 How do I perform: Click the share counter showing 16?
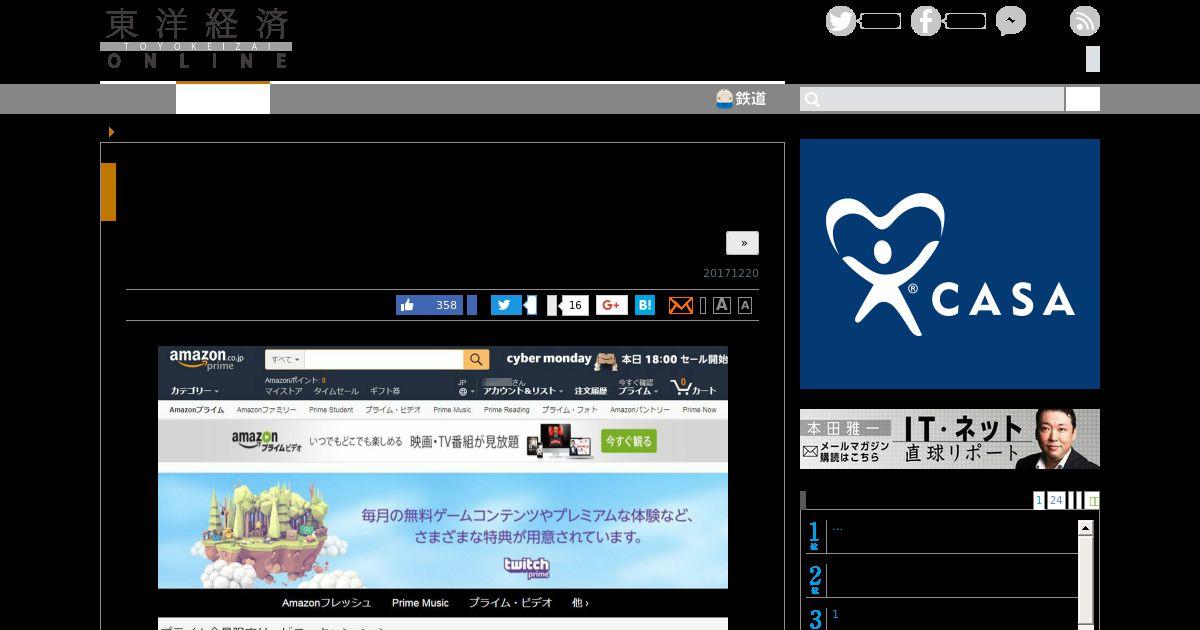[574, 305]
